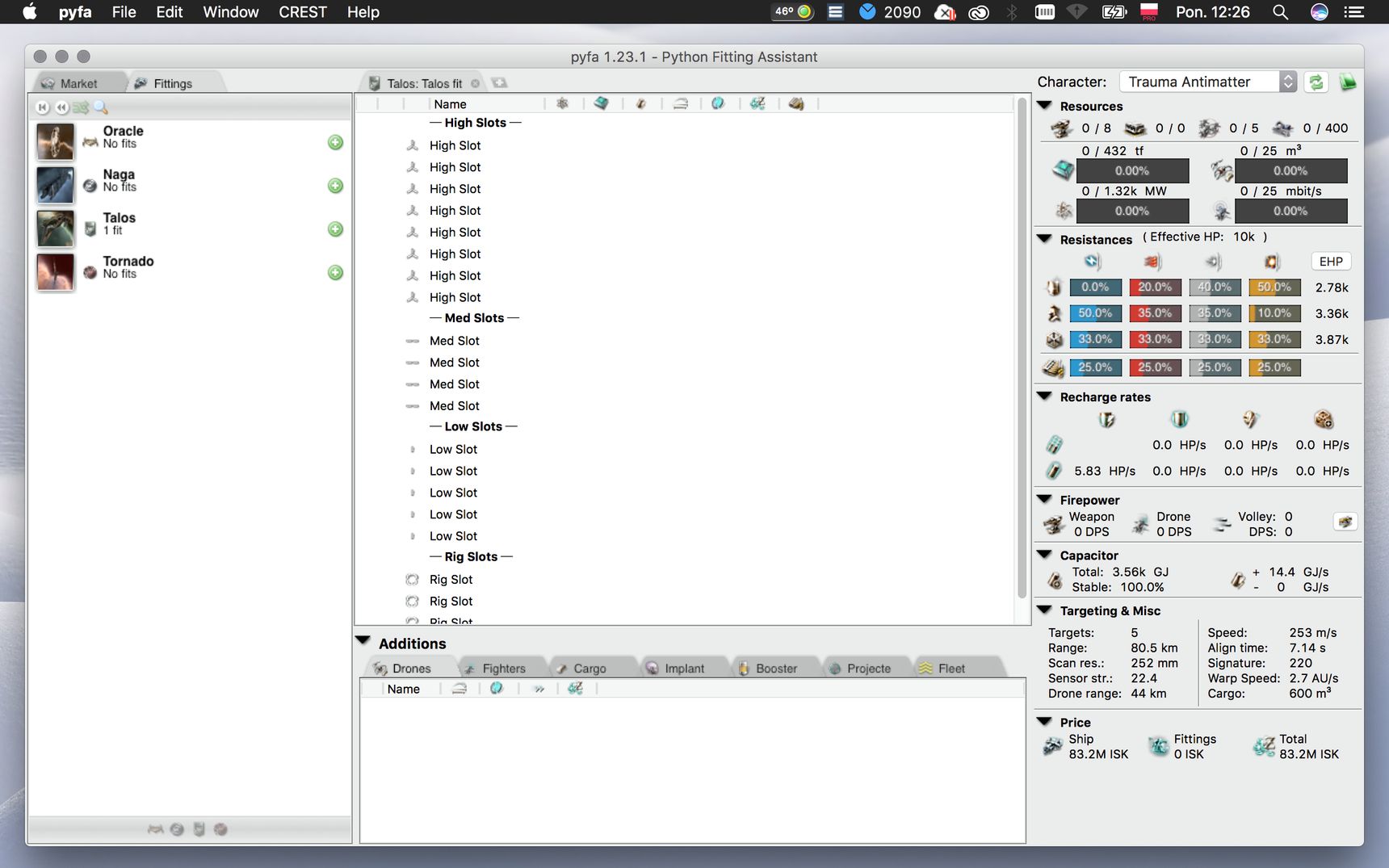Click the fitting list vertical scrollbar
This screenshot has height=868, width=1389.
[1022, 347]
